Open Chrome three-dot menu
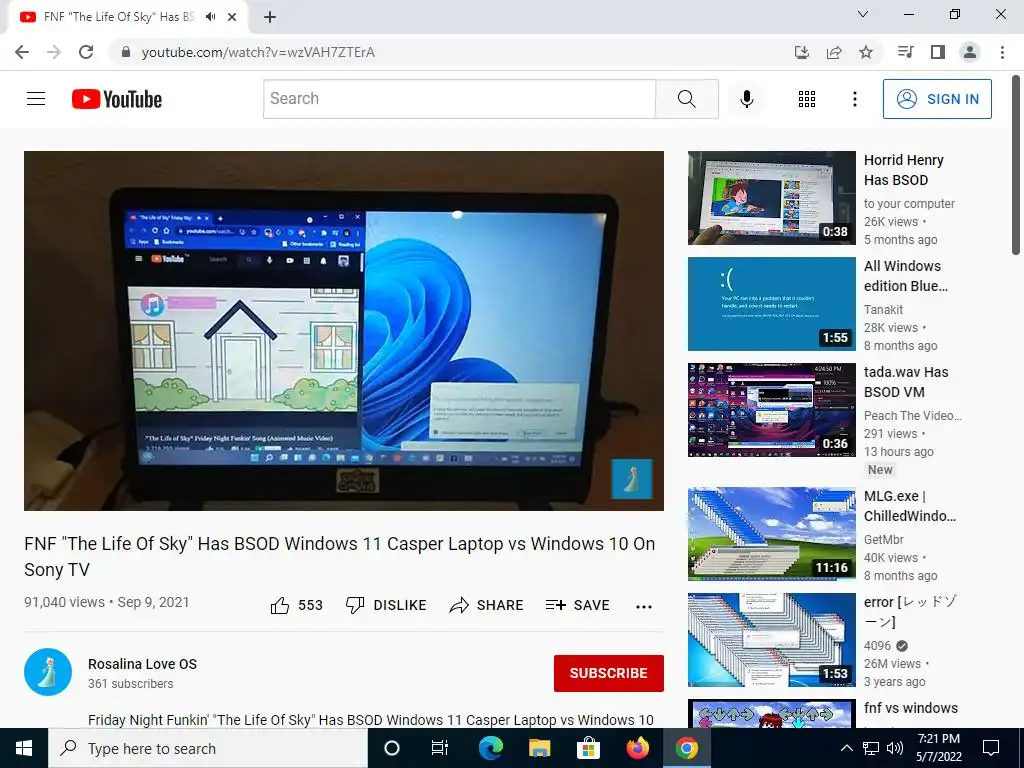 pyautogui.click(x=1002, y=52)
